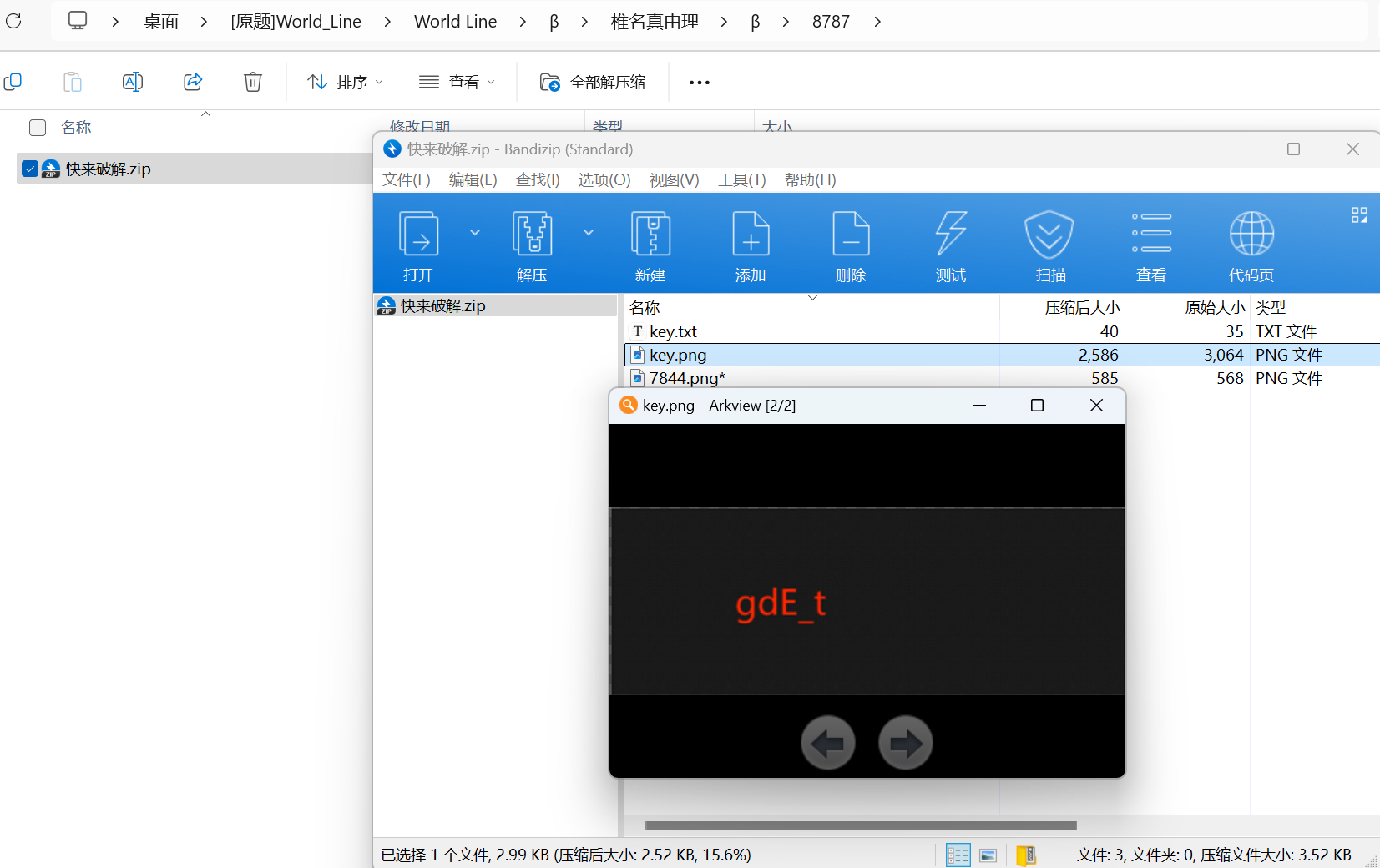Click the Scan (扫描) shield icon
Viewport: 1380px width, 868px height.
click(1049, 234)
